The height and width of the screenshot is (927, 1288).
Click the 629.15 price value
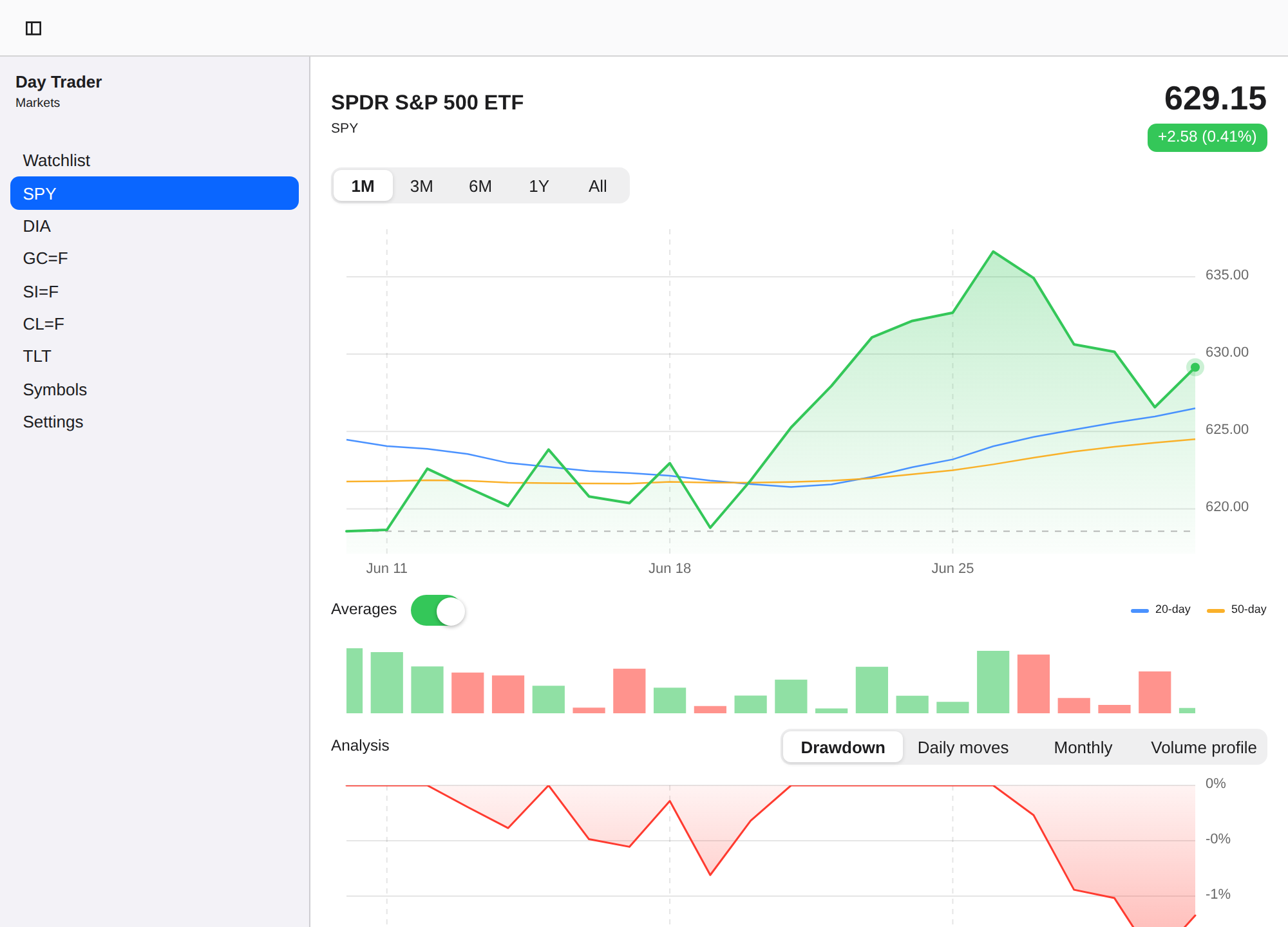pyautogui.click(x=1215, y=98)
